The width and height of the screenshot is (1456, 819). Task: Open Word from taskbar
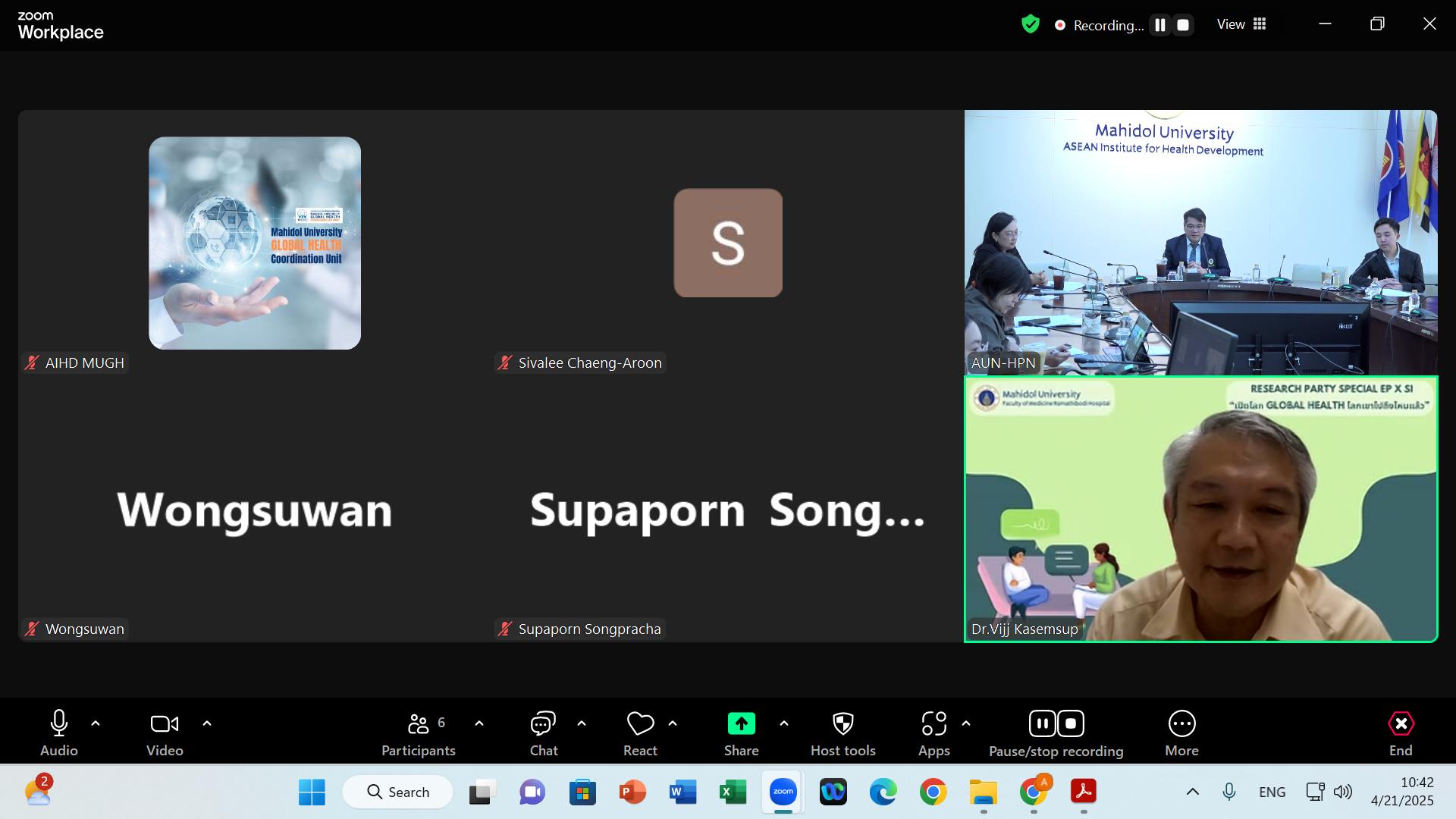[682, 792]
